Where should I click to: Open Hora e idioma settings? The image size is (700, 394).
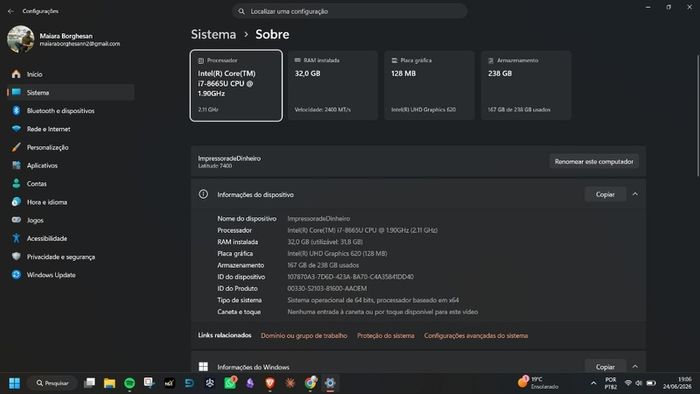[71, 202]
